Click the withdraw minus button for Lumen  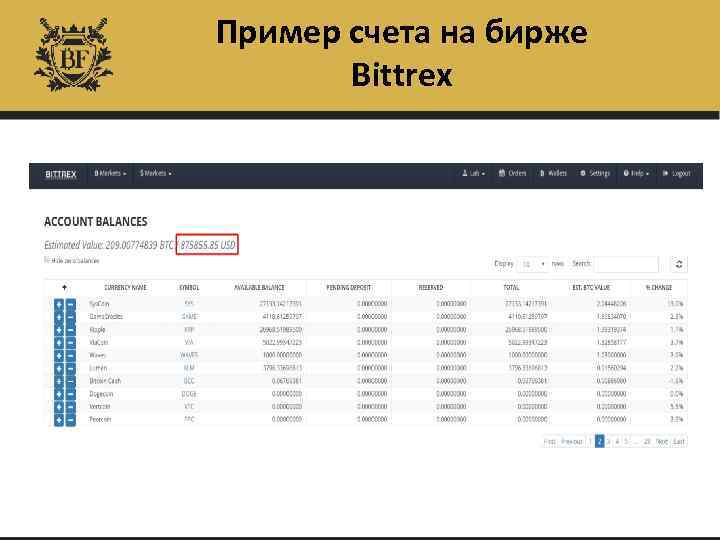coord(71,368)
